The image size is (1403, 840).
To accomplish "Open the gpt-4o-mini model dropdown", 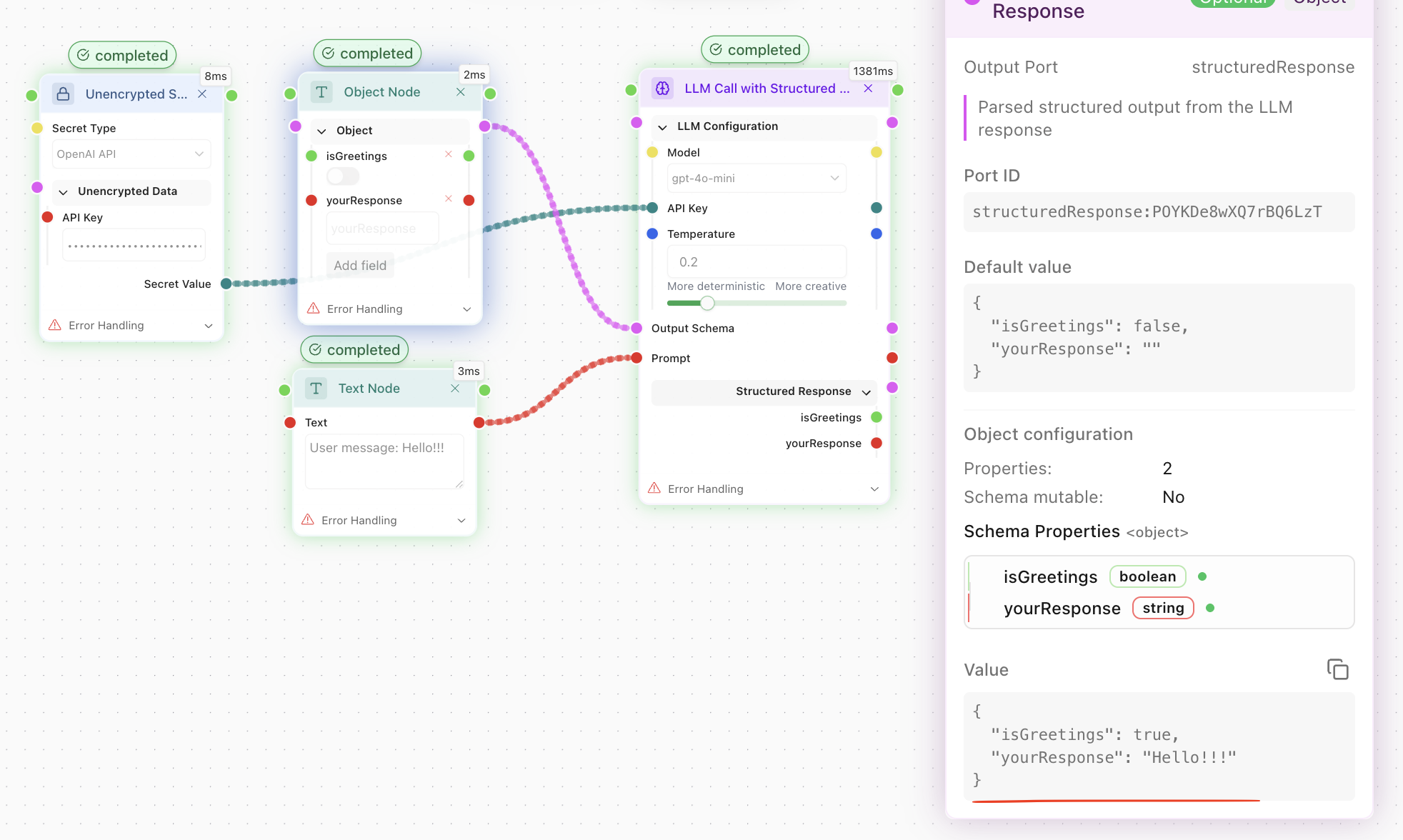I will (x=756, y=179).
